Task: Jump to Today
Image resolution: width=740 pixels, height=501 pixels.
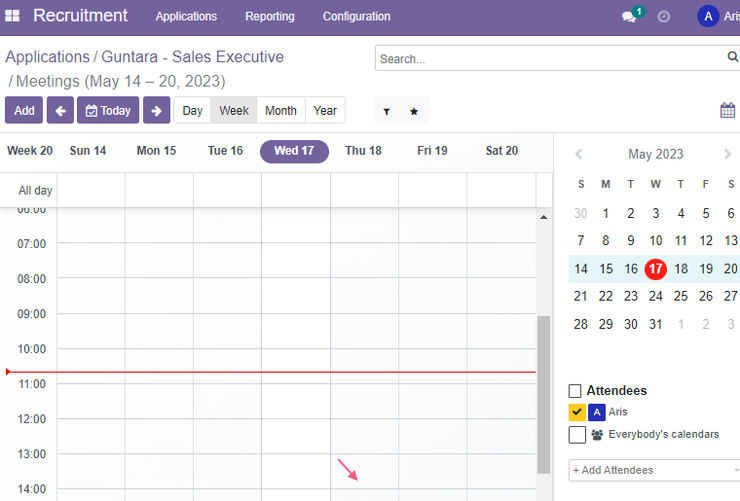Action: point(108,110)
